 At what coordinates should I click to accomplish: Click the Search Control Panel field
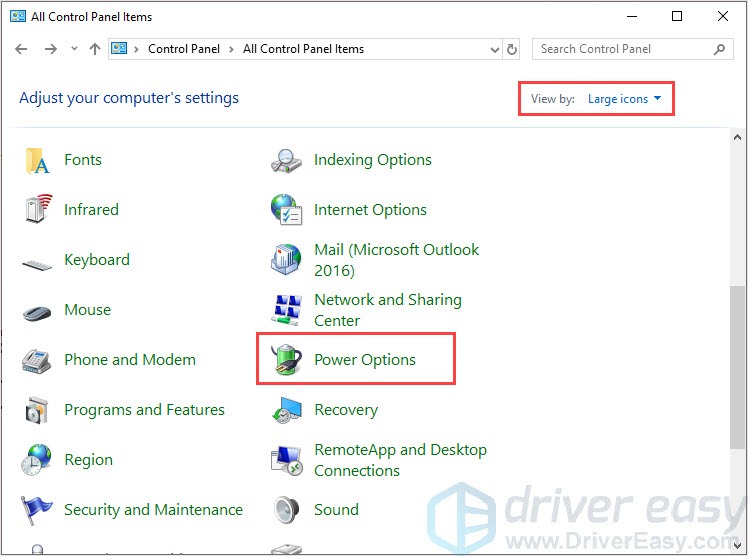[633, 49]
